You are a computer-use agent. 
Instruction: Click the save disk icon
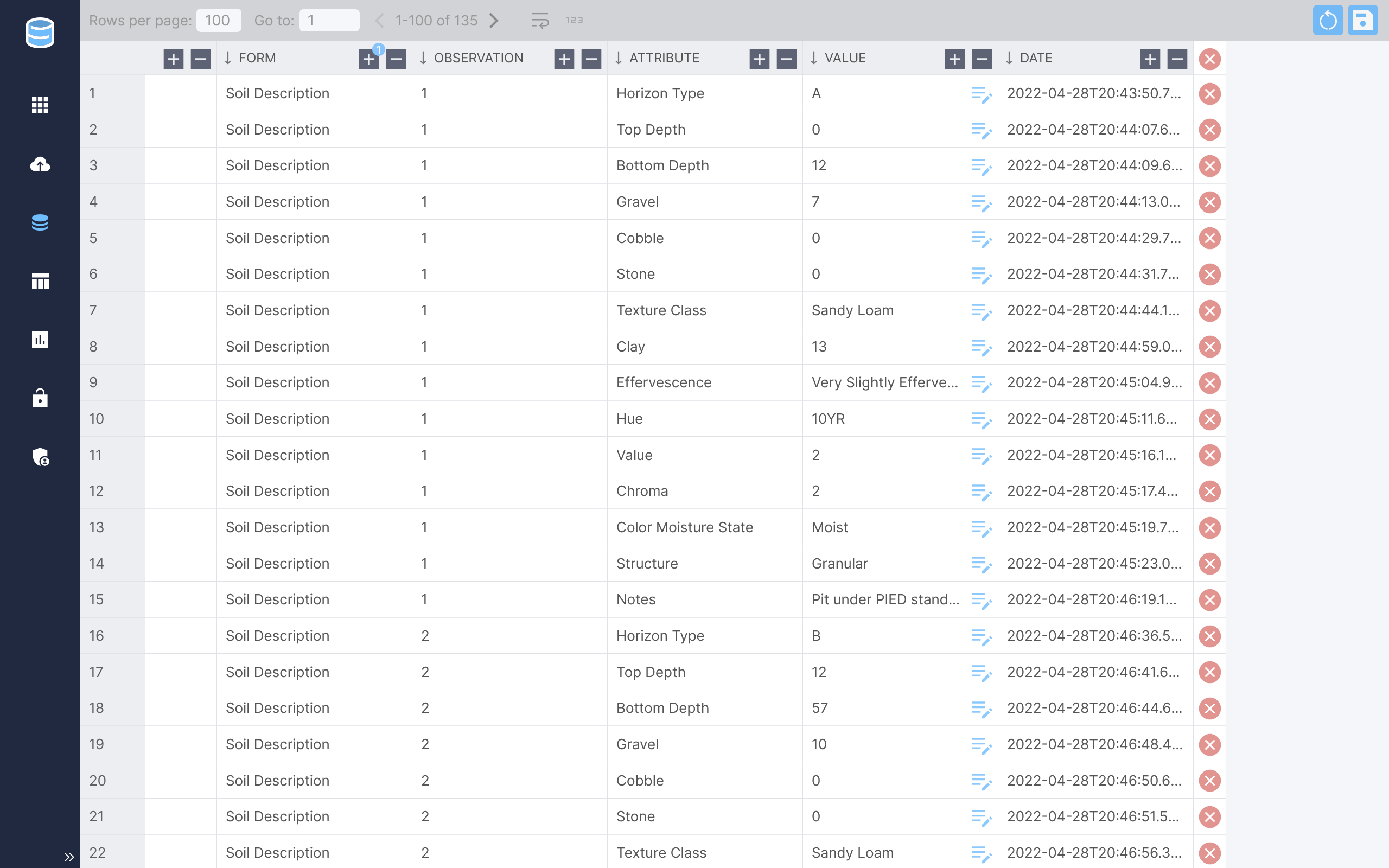(1362, 21)
